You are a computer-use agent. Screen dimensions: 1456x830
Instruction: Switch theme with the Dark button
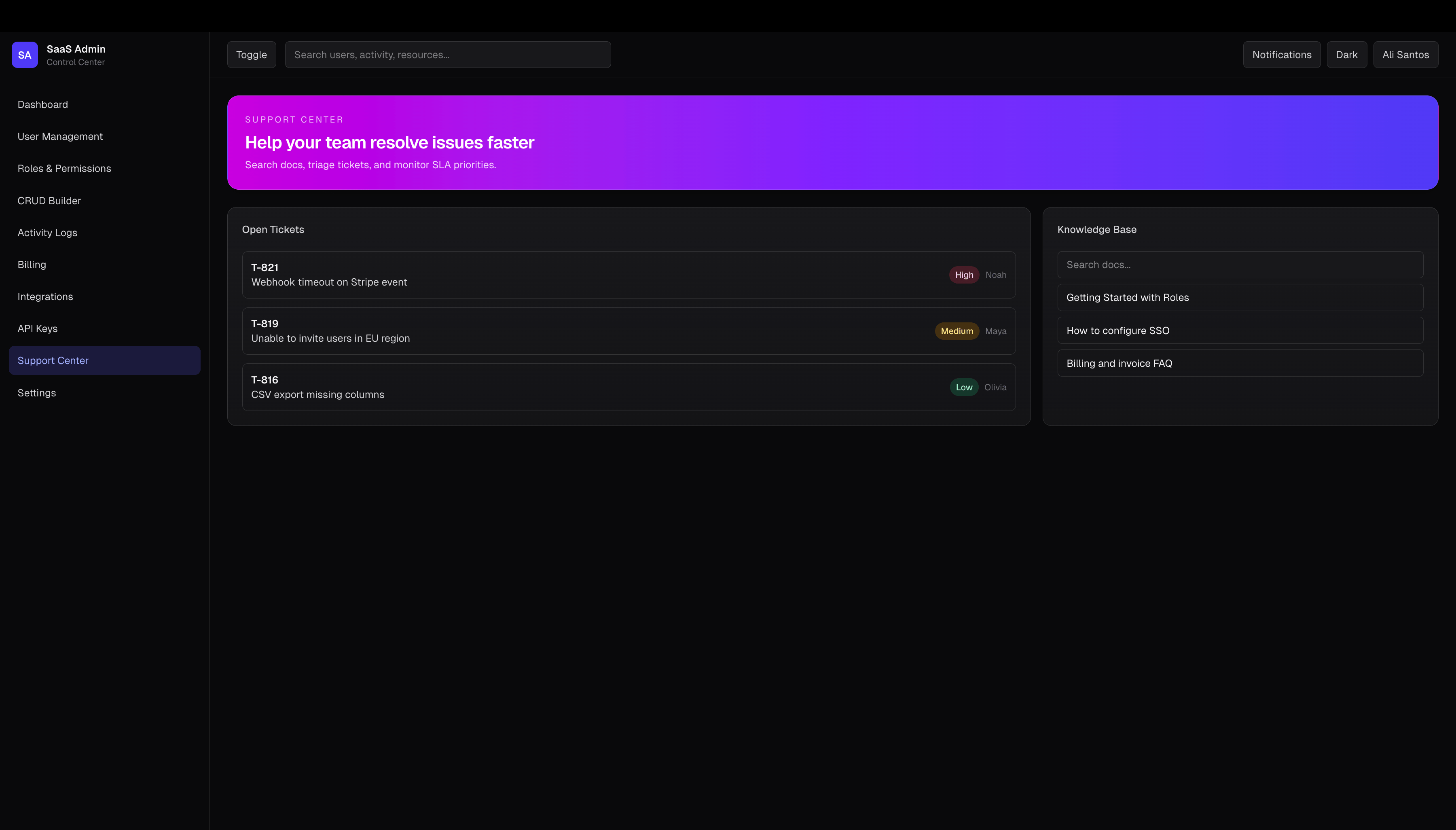[1346, 55]
